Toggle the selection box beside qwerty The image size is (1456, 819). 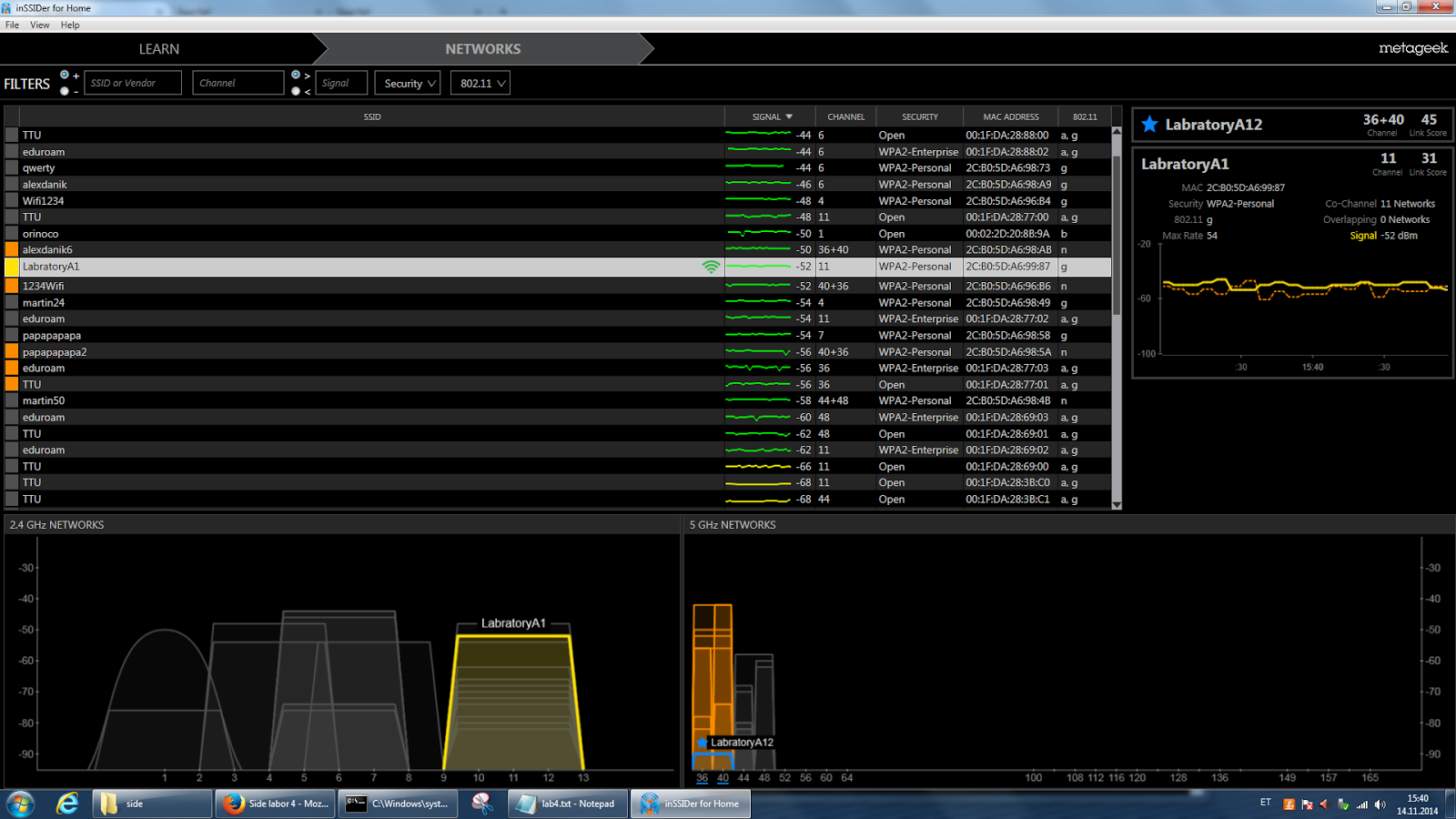click(12, 168)
